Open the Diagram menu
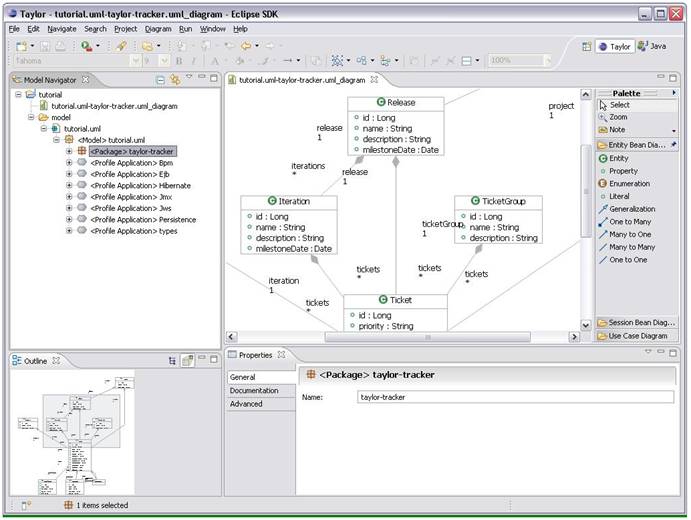Image resolution: width=691 pixels, height=520 pixels. coord(158,29)
